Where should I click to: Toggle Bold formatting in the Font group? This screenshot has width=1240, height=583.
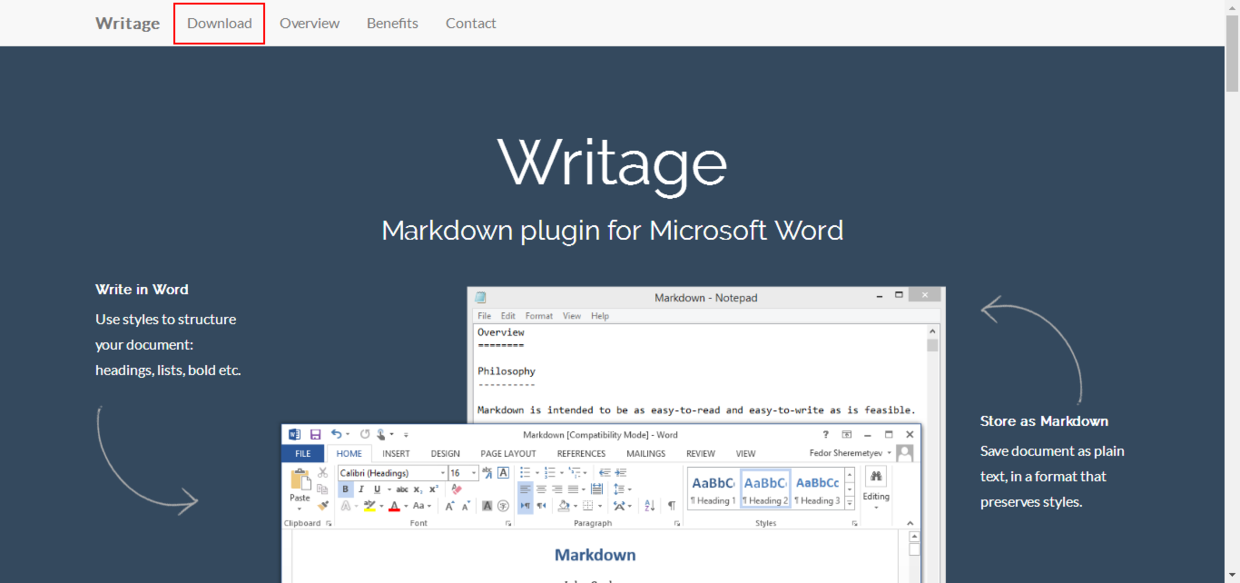tap(345, 489)
